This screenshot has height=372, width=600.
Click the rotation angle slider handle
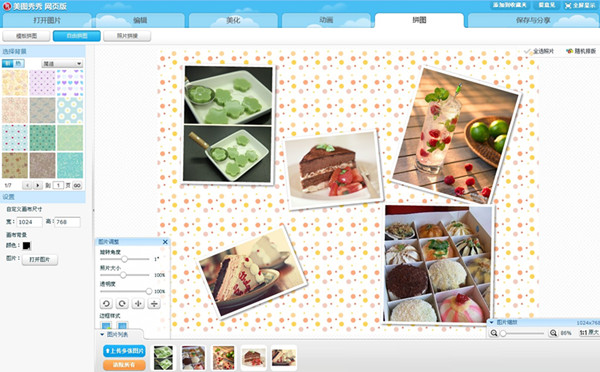pyautogui.click(x=124, y=259)
